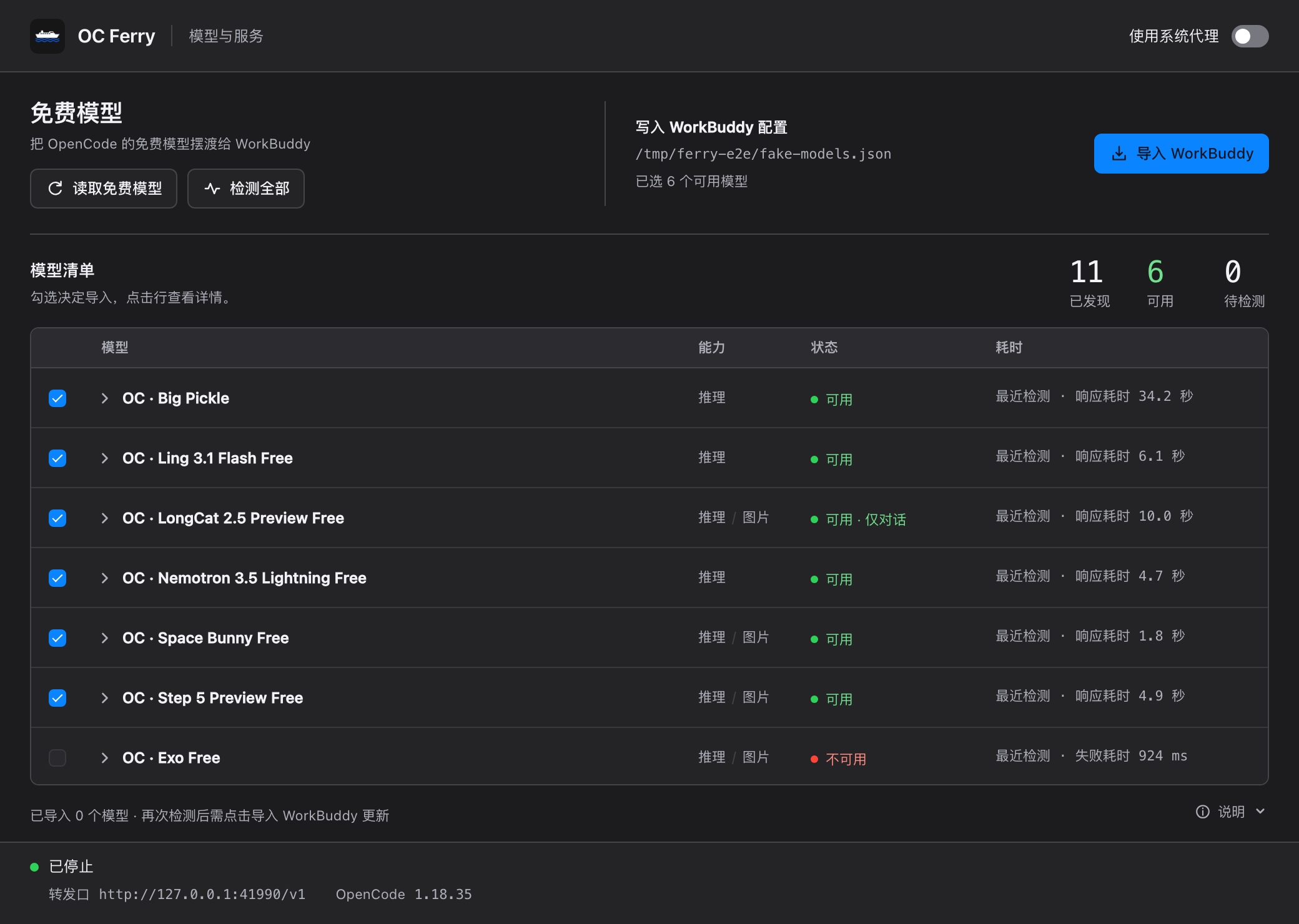This screenshot has height=924, width=1299.
Task: Click the http://127.0.0.1:41990/v1 forwarding address
Action: pyautogui.click(x=202, y=895)
